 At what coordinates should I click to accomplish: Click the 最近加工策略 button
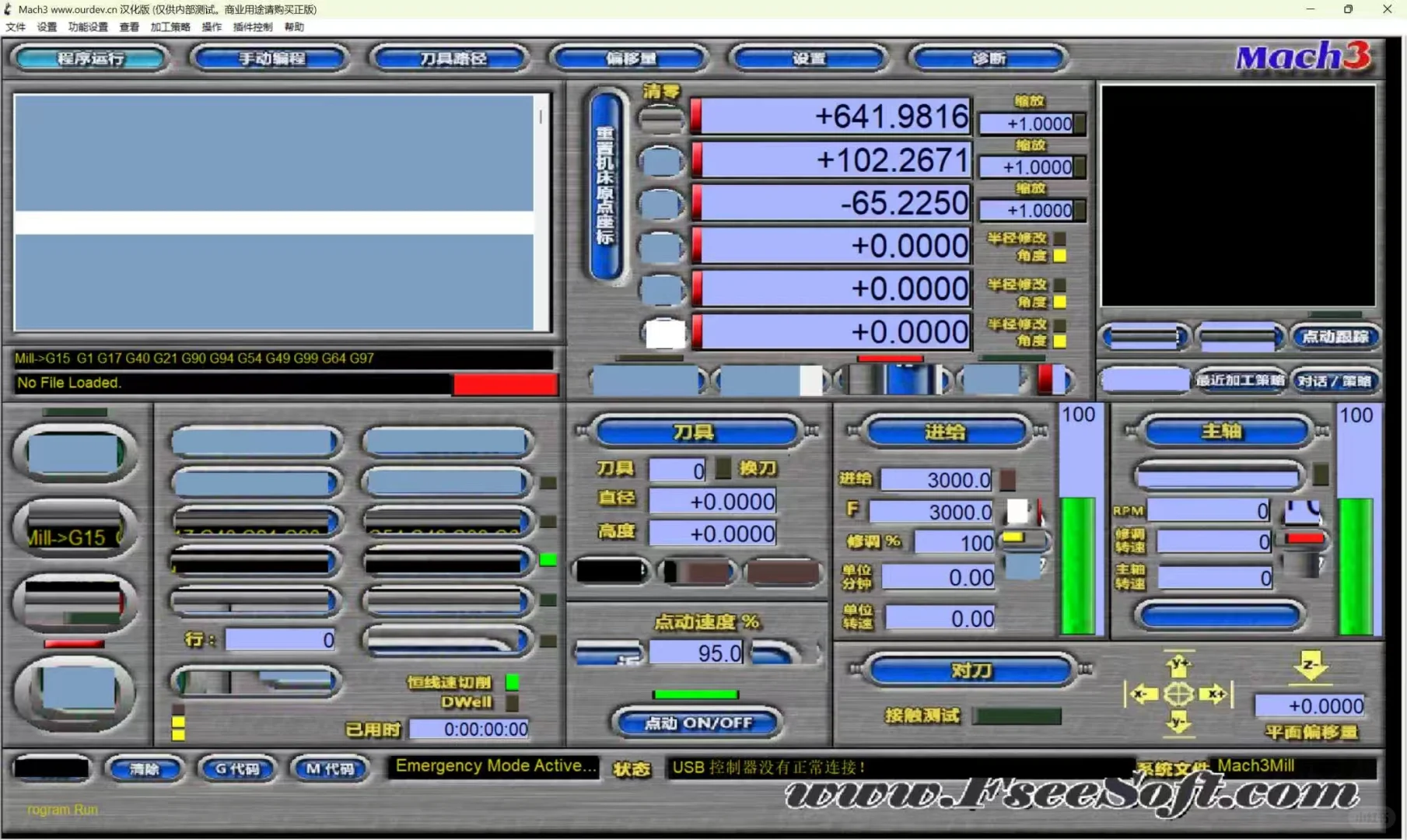pyautogui.click(x=1240, y=380)
